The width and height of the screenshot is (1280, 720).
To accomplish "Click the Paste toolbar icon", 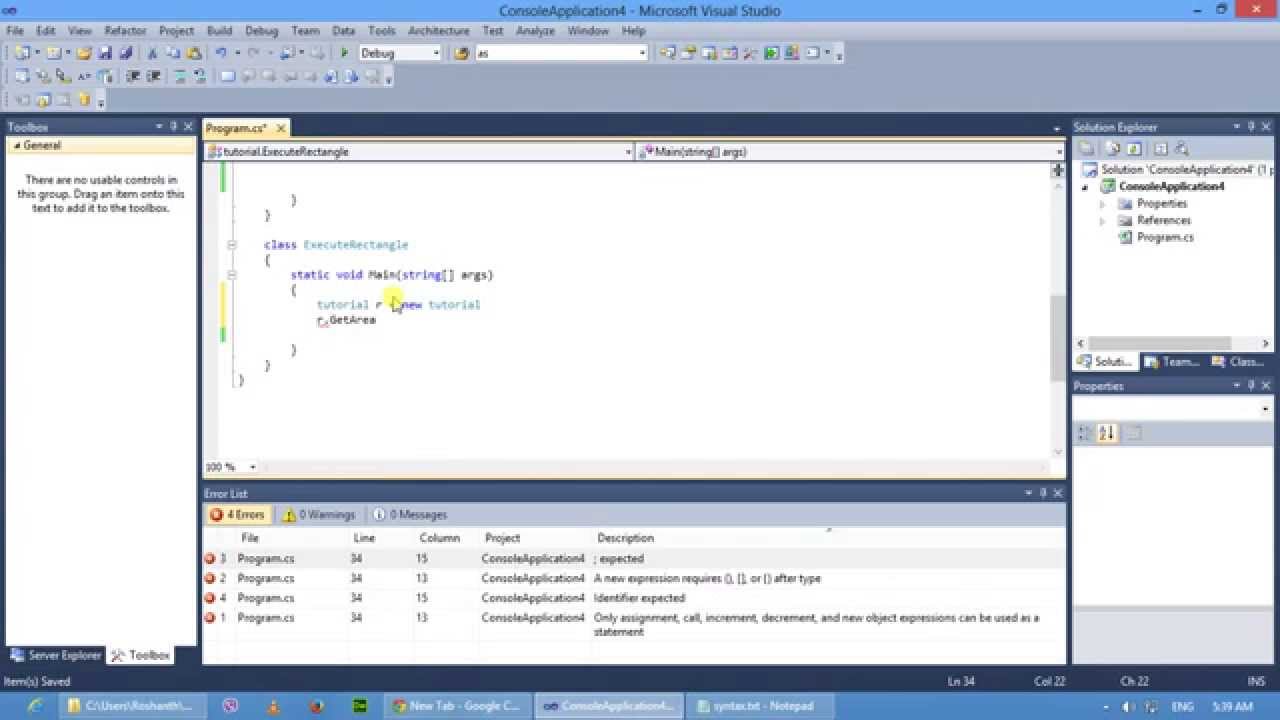I will click(x=194, y=53).
